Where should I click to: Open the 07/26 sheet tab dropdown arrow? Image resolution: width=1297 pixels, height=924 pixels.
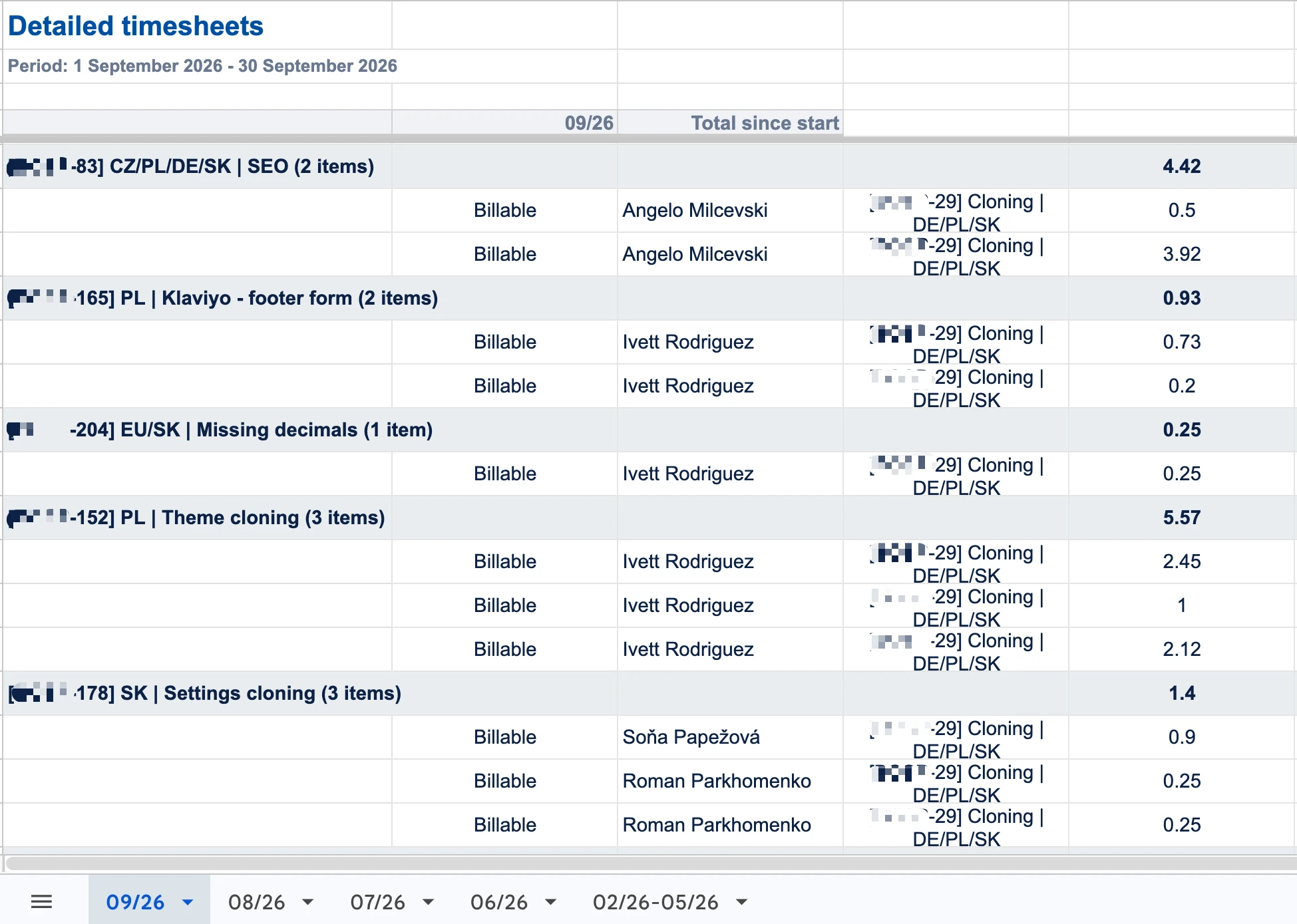429,903
